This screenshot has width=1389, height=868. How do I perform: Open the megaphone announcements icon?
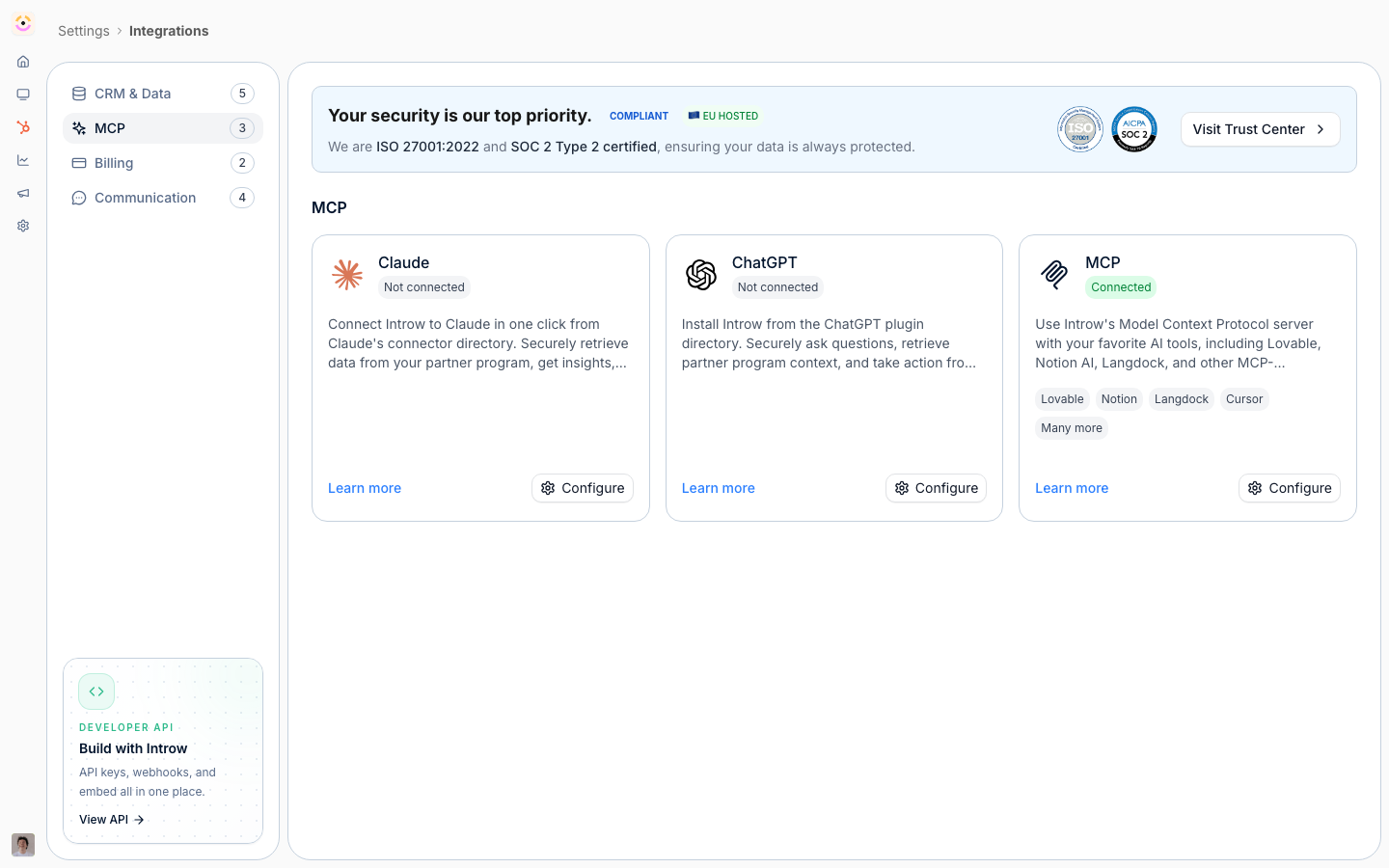[x=23, y=193]
